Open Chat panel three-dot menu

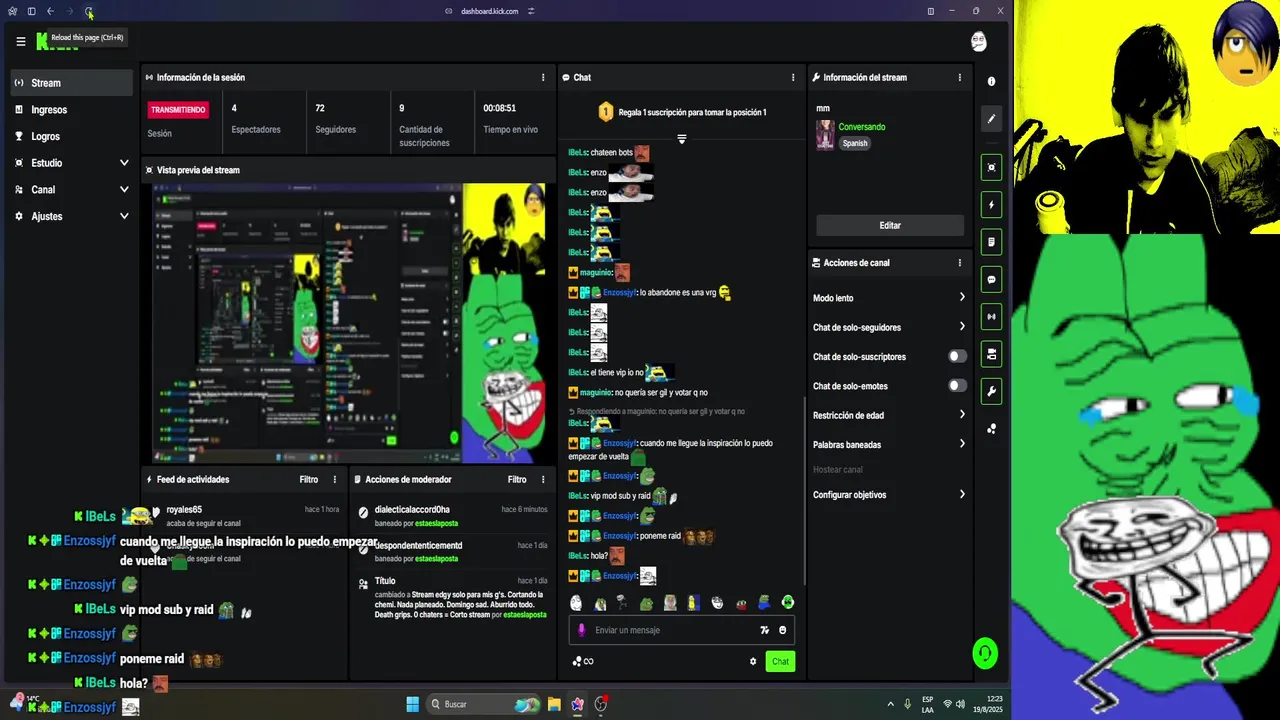click(x=793, y=77)
